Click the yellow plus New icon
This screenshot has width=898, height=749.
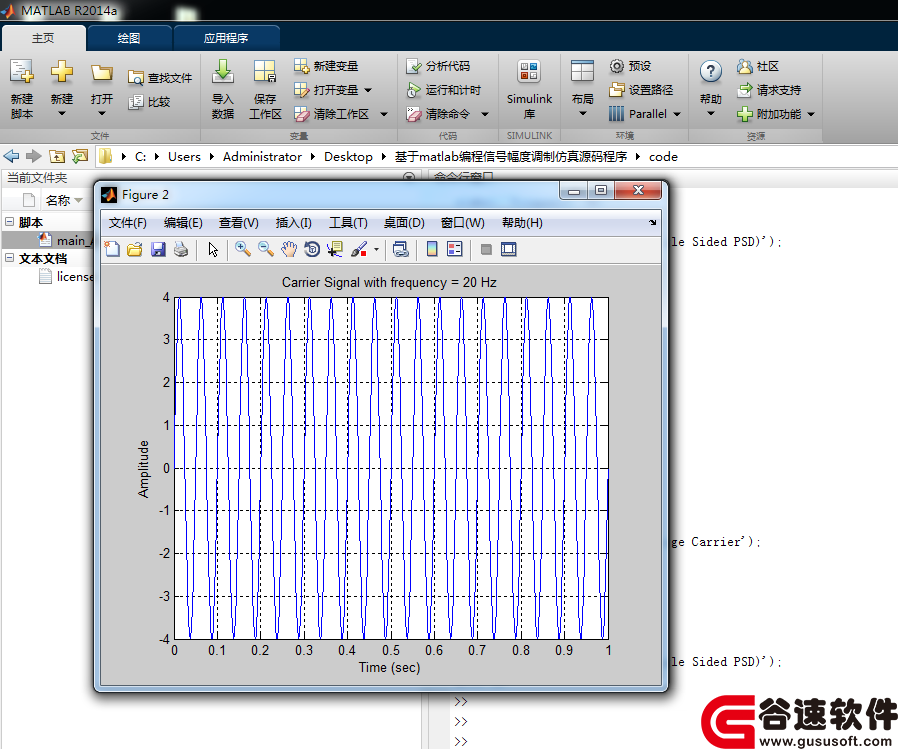coord(61,72)
